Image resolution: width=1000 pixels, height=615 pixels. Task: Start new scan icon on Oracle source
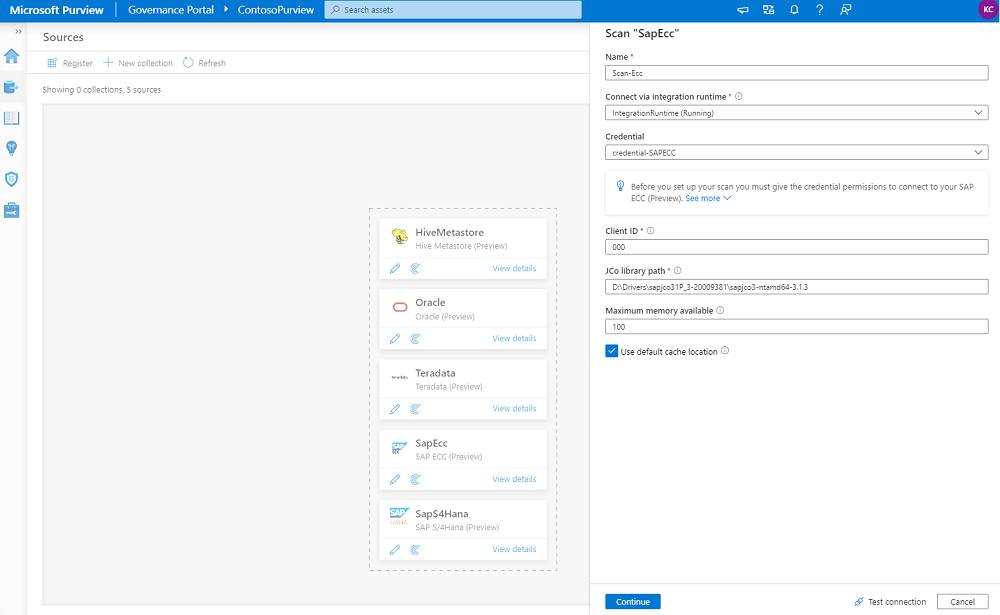(415, 339)
